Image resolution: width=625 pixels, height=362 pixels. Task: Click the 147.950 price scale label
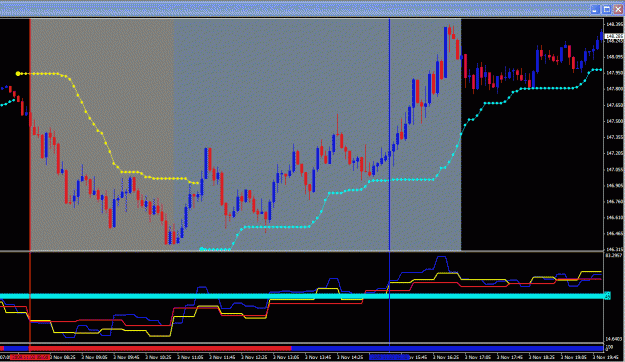pyautogui.click(x=615, y=73)
